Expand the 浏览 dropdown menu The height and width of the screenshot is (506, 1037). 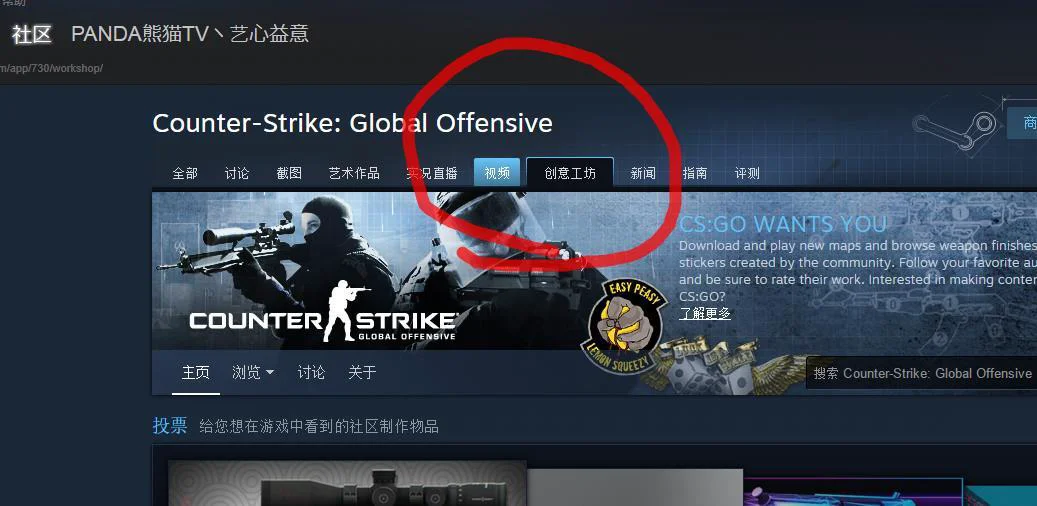point(253,372)
